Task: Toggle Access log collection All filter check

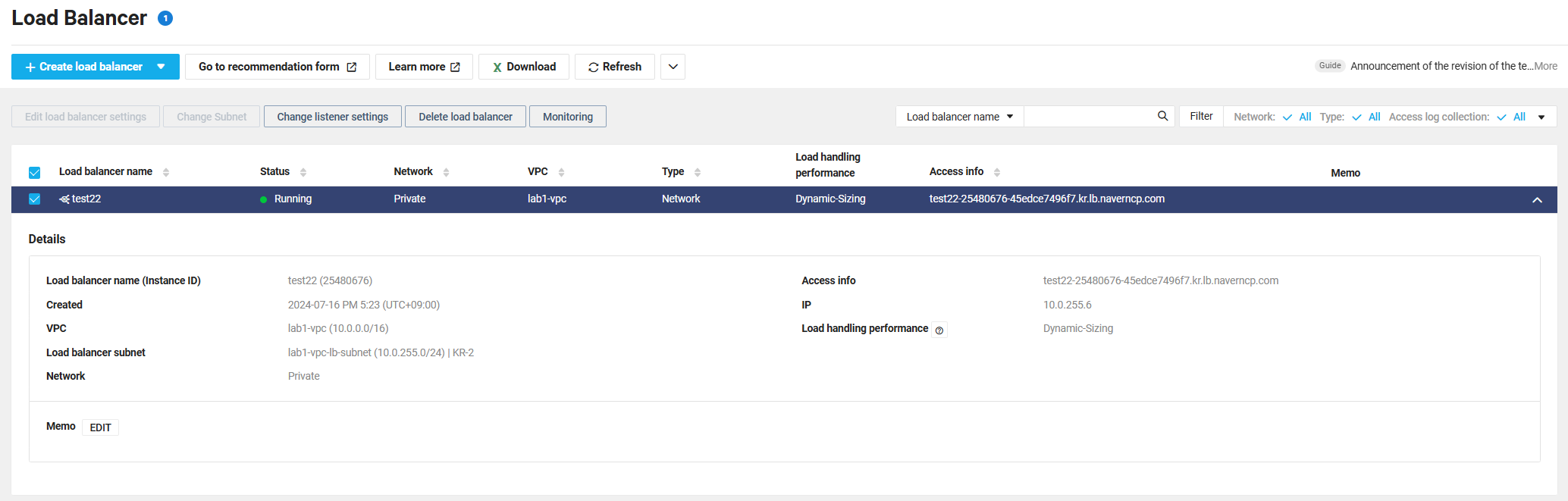Action: pos(1501,117)
